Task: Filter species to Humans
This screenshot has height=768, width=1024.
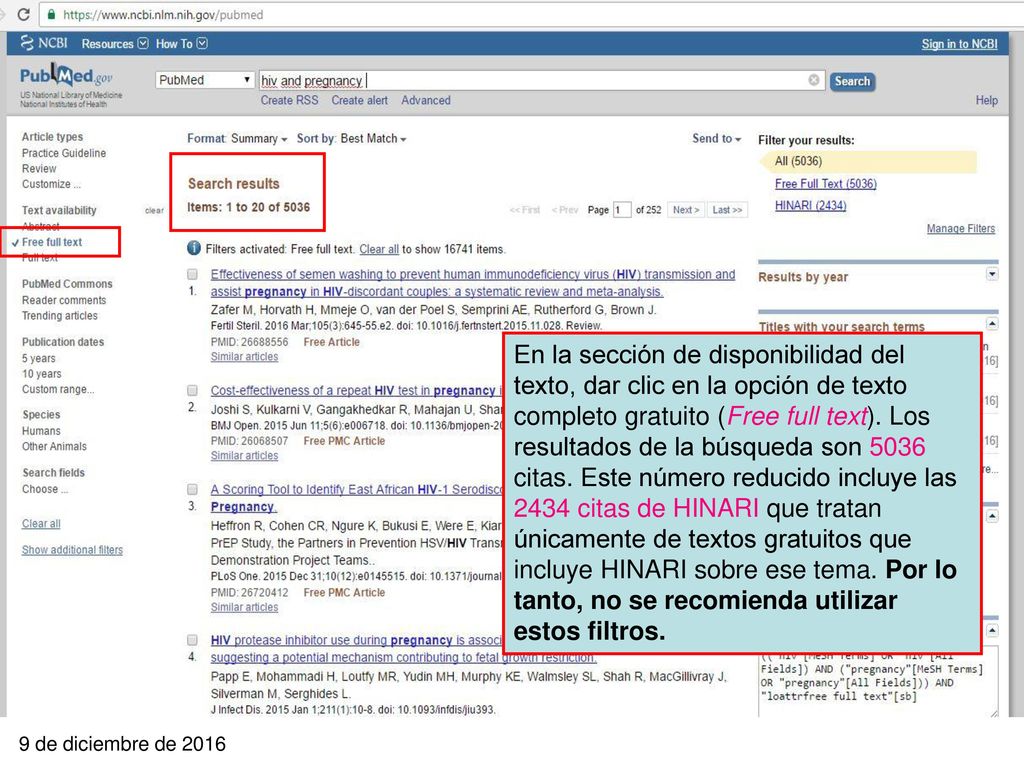Action: point(41,431)
